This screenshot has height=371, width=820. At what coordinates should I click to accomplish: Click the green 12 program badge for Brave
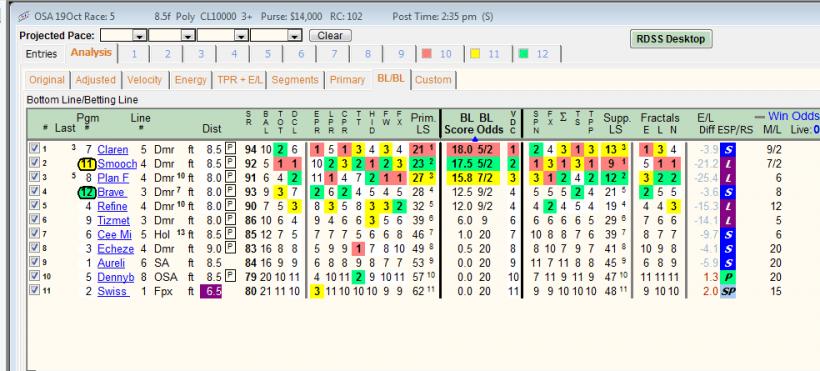[86, 192]
